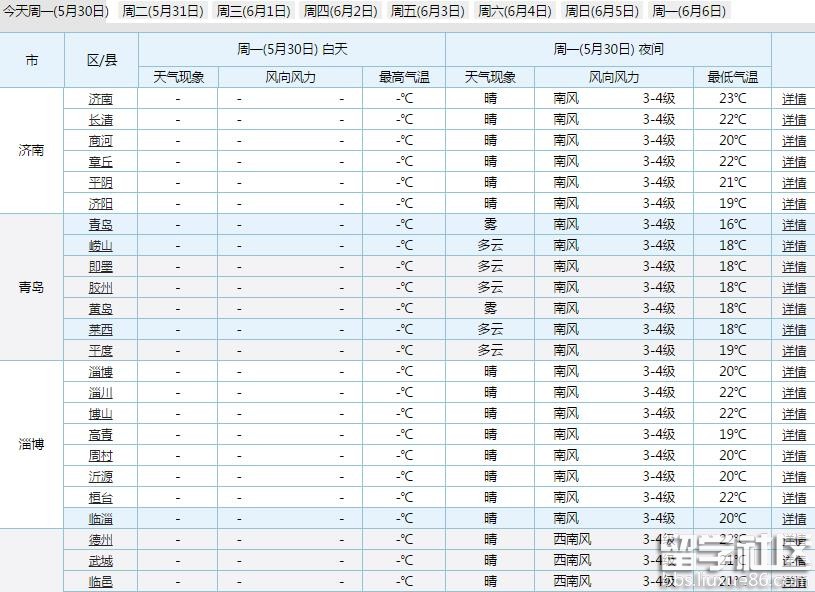Switch to the 周六(6月4日) tab
815x592 pixels.
pos(515,11)
